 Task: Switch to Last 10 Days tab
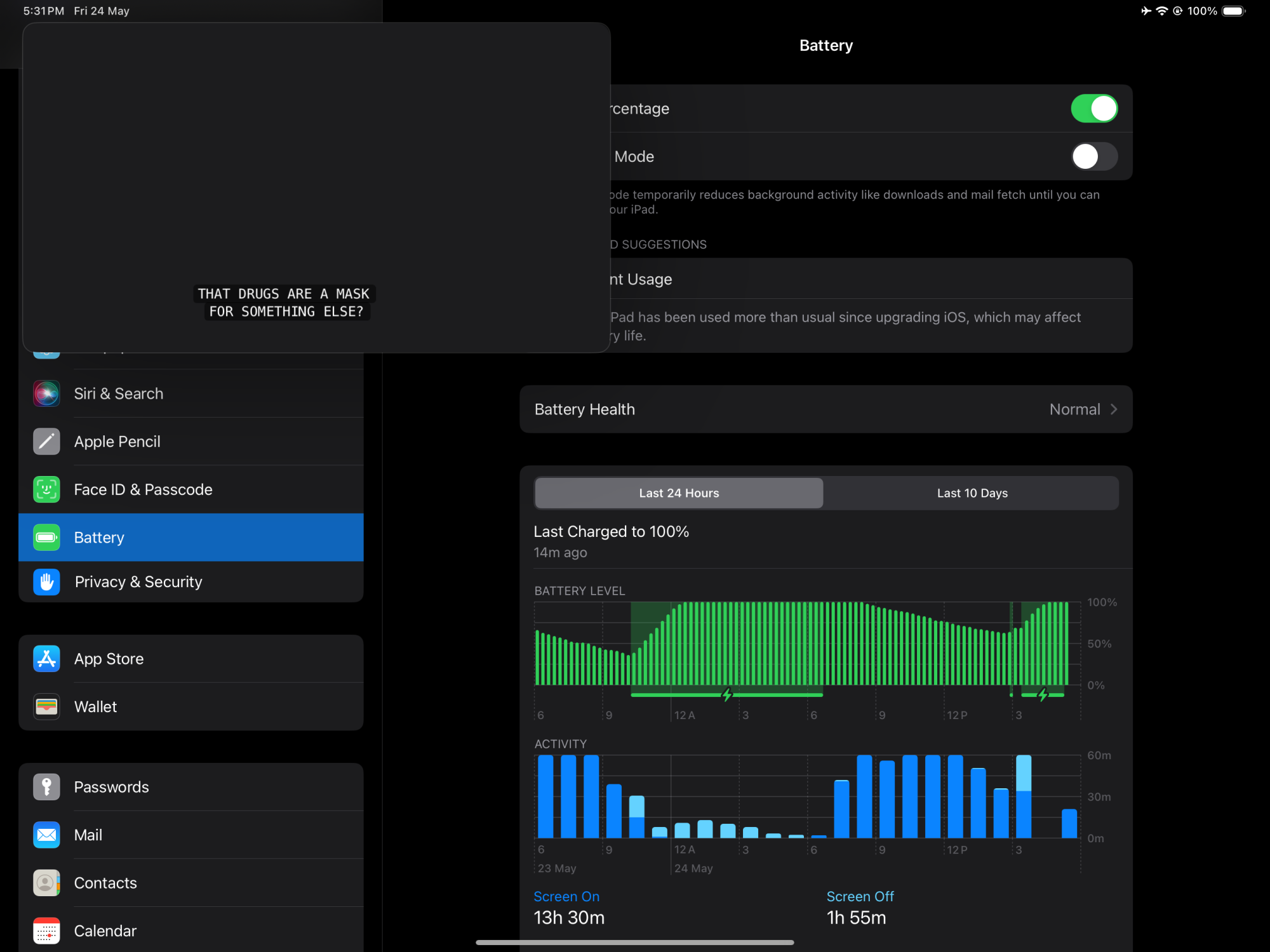coord(972,493)
